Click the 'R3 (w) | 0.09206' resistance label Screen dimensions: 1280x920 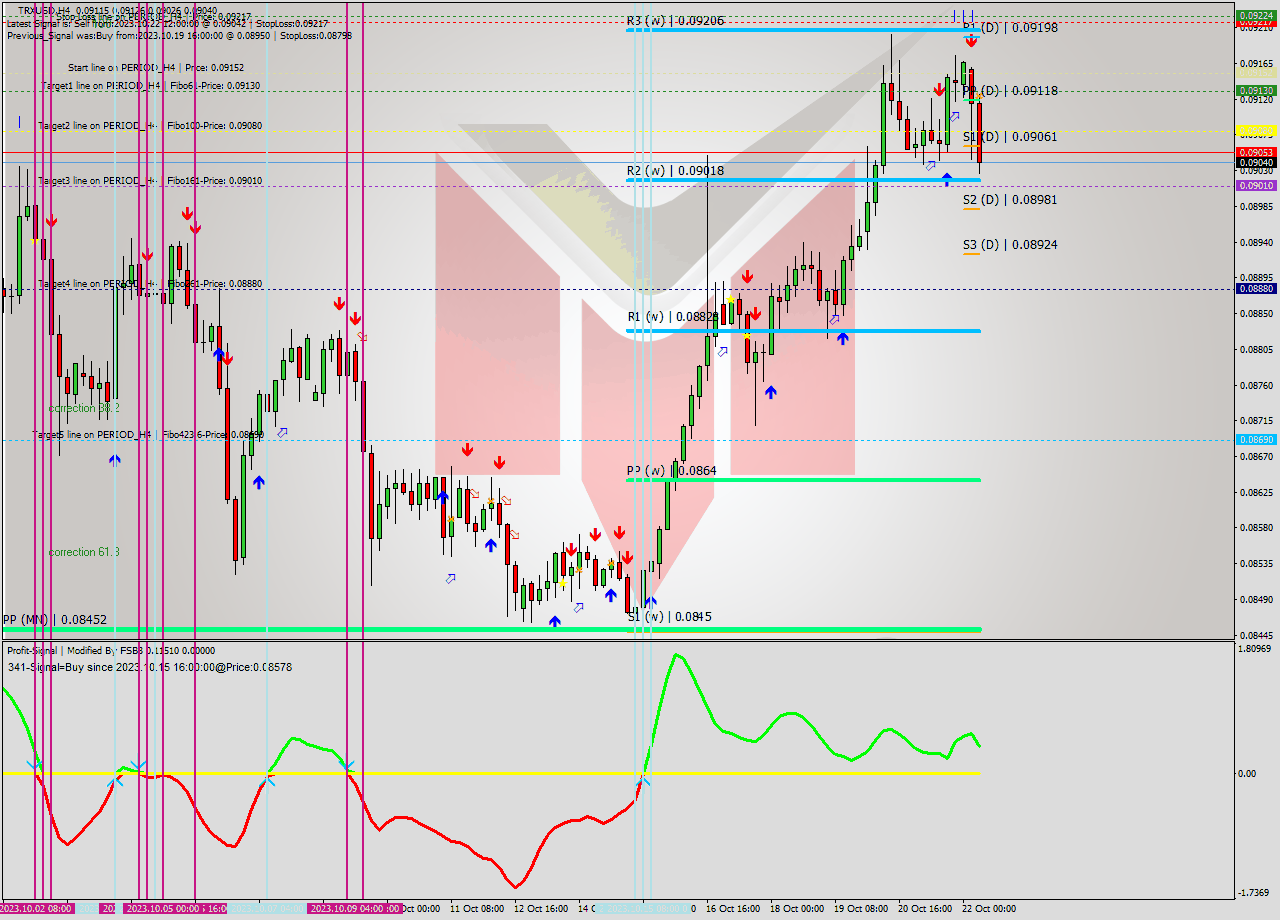(x=675, y=20)
